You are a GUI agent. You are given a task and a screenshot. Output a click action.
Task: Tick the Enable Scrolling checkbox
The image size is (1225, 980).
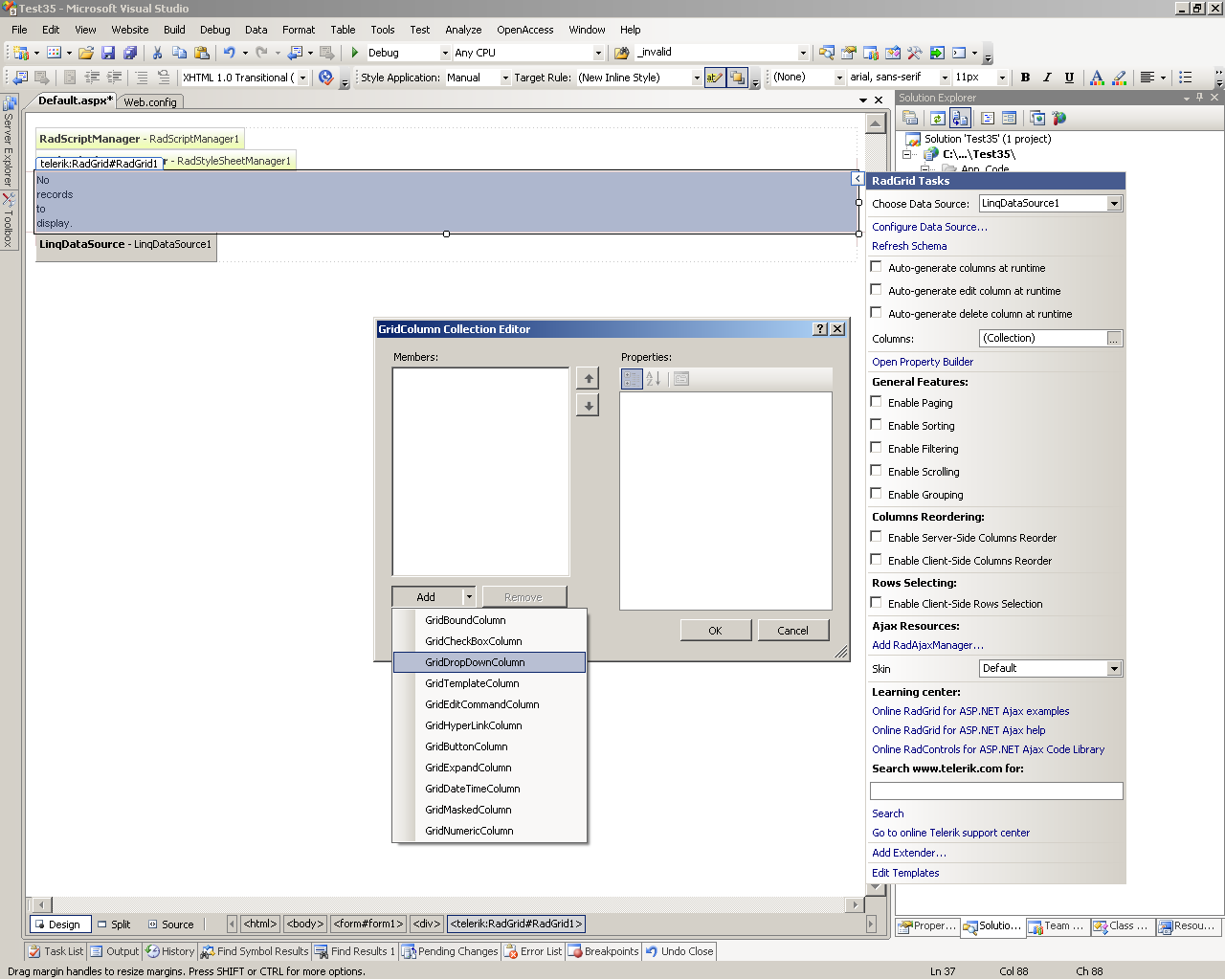876,471
